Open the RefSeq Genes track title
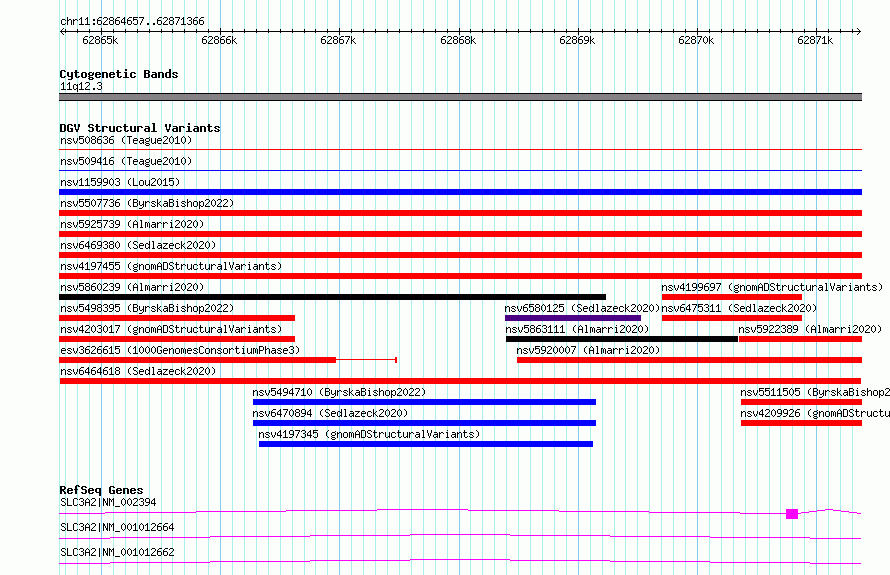Screen dimensions: 890x575 click(101, 490)
